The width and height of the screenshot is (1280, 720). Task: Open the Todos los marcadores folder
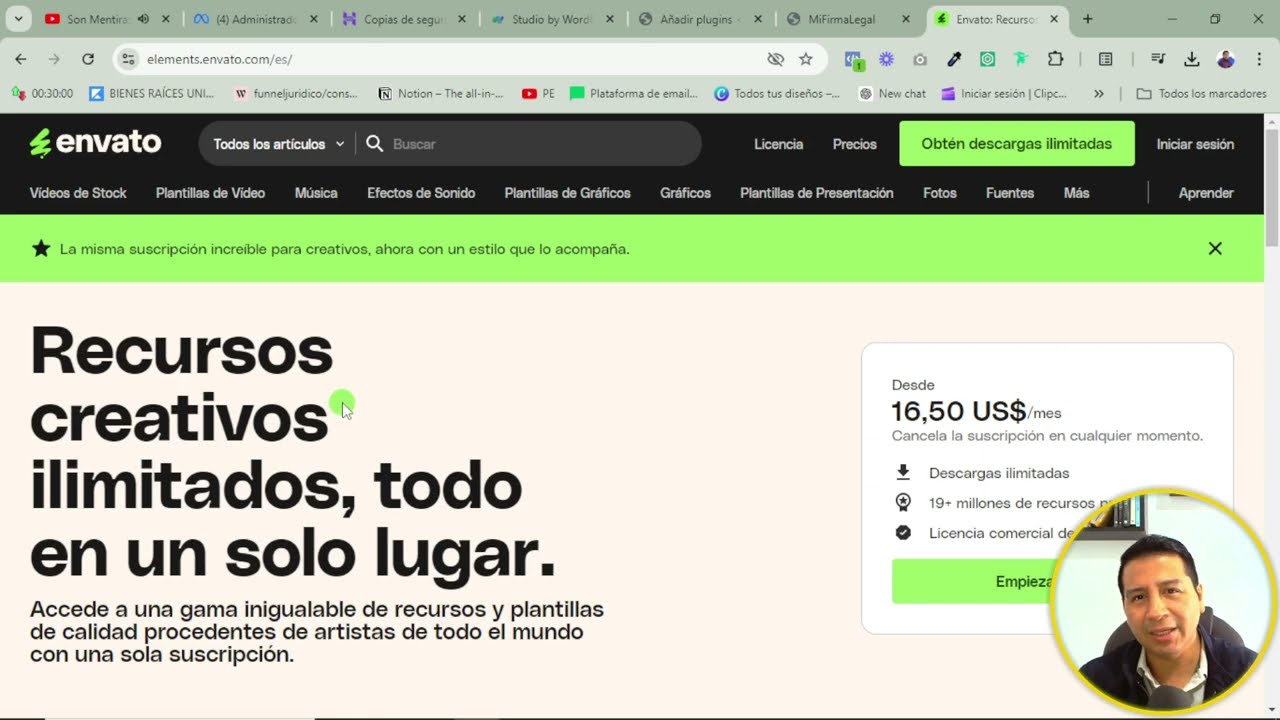[1202, 94]
